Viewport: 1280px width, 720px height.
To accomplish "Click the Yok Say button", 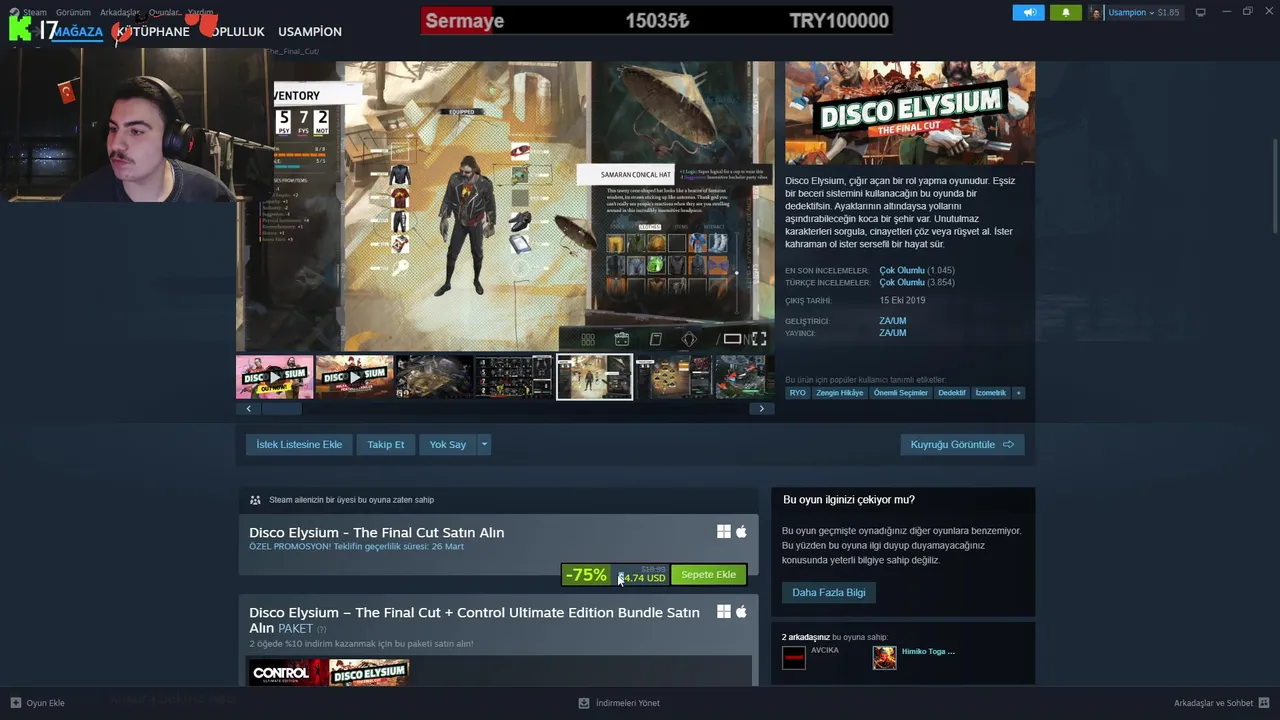I will pos(448,444).
